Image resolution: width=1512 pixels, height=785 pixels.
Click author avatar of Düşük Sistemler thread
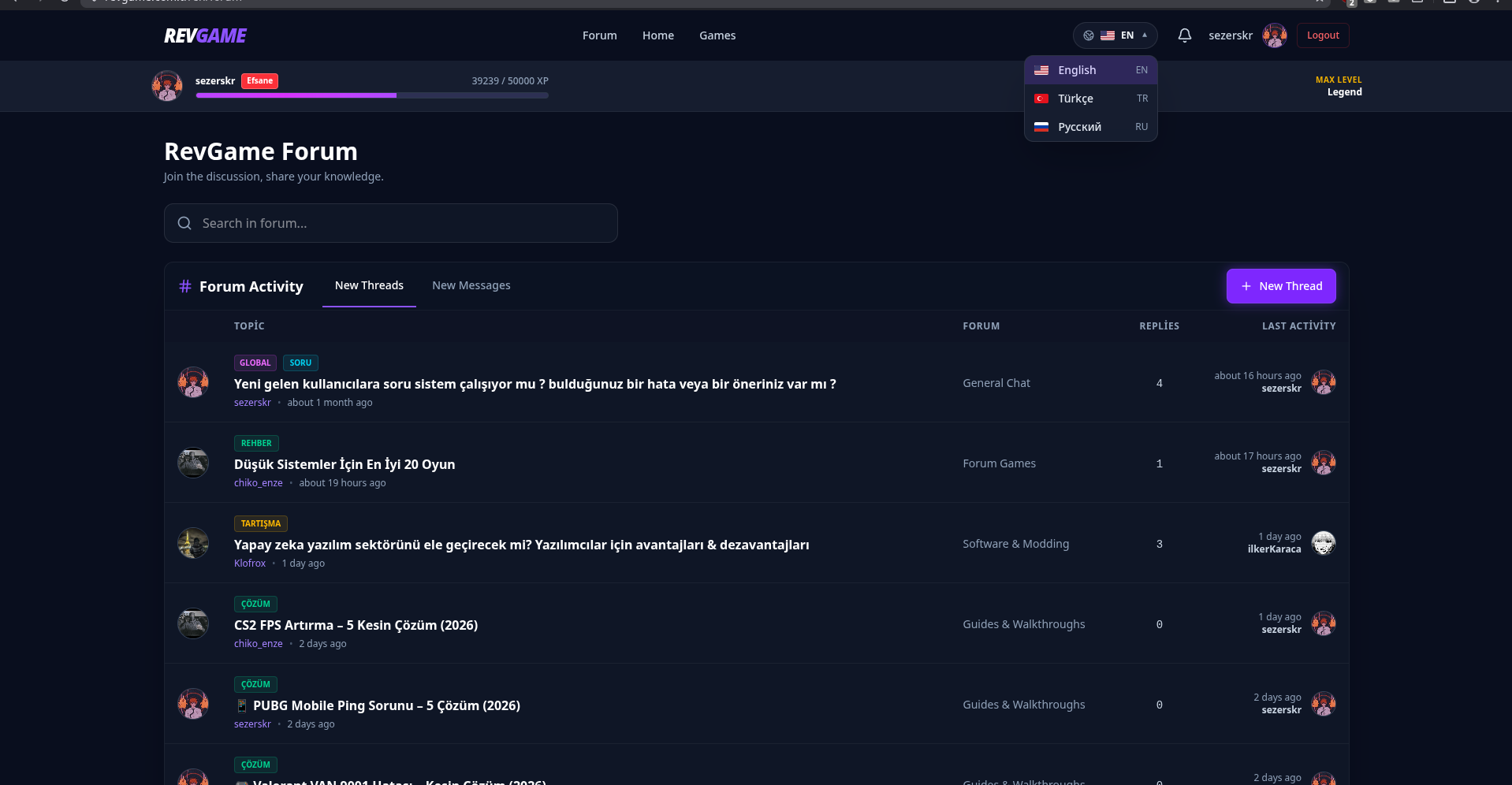(193, 463)
